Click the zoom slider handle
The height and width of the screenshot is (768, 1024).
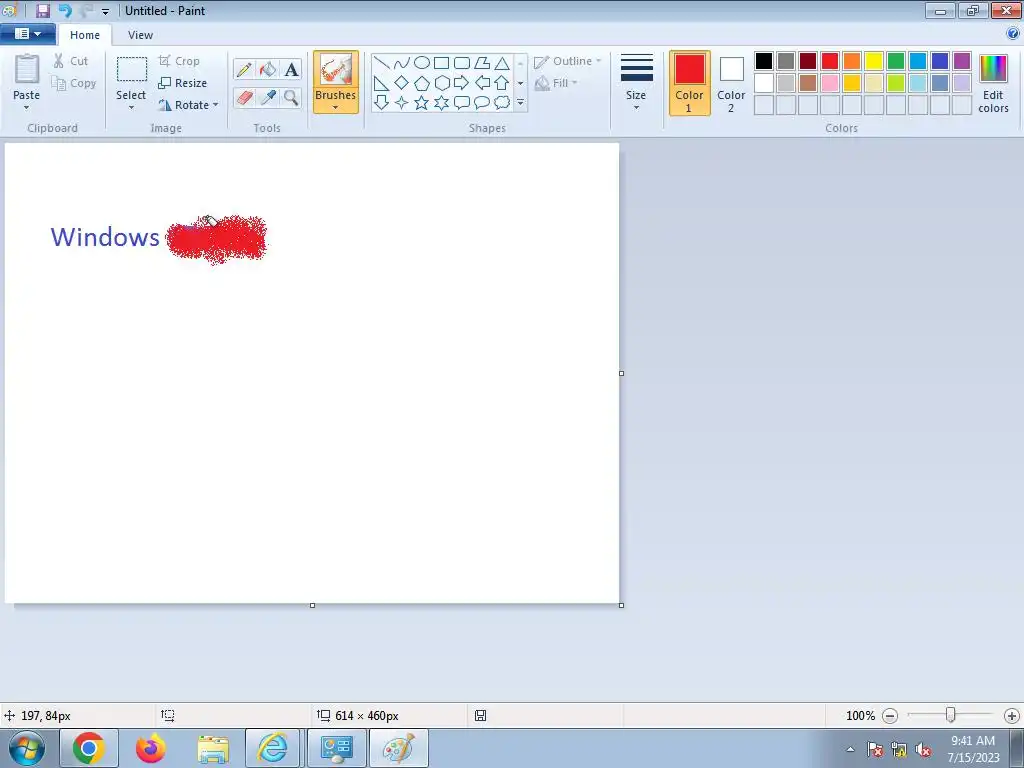point(951,715)
